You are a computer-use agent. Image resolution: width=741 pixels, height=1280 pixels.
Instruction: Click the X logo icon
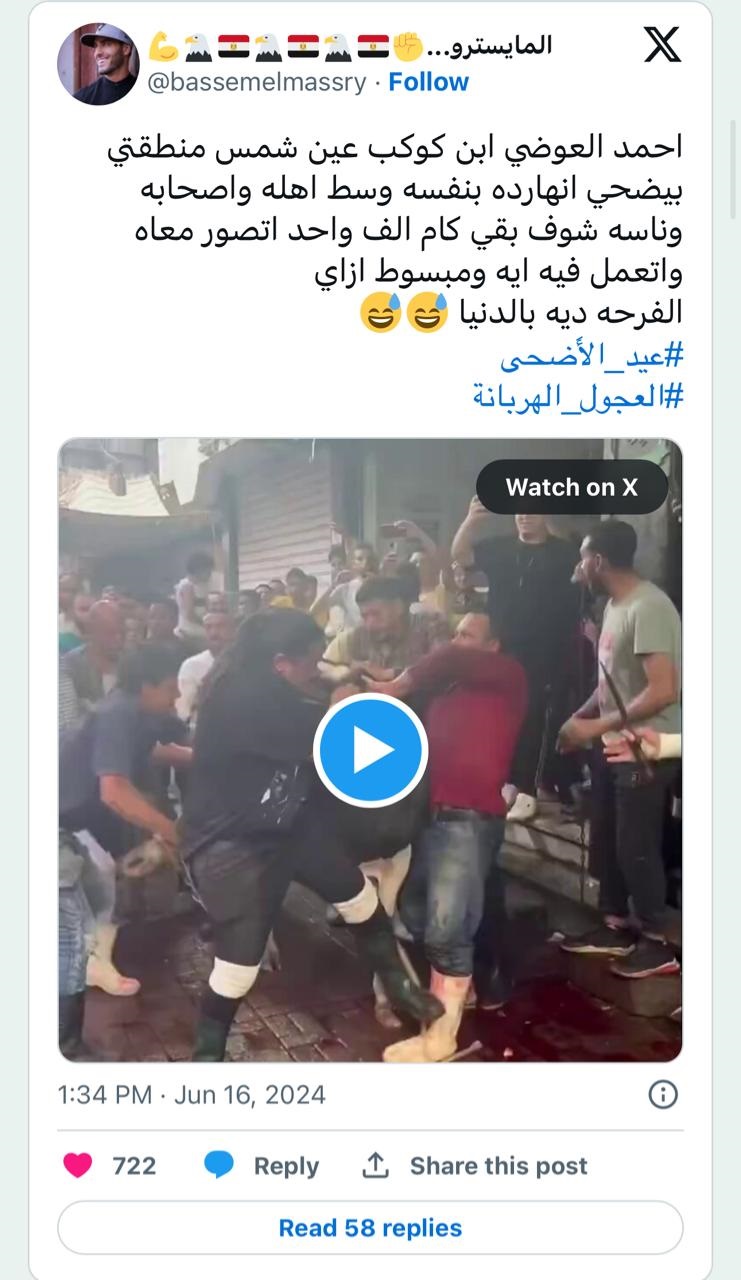pos(661,45)
